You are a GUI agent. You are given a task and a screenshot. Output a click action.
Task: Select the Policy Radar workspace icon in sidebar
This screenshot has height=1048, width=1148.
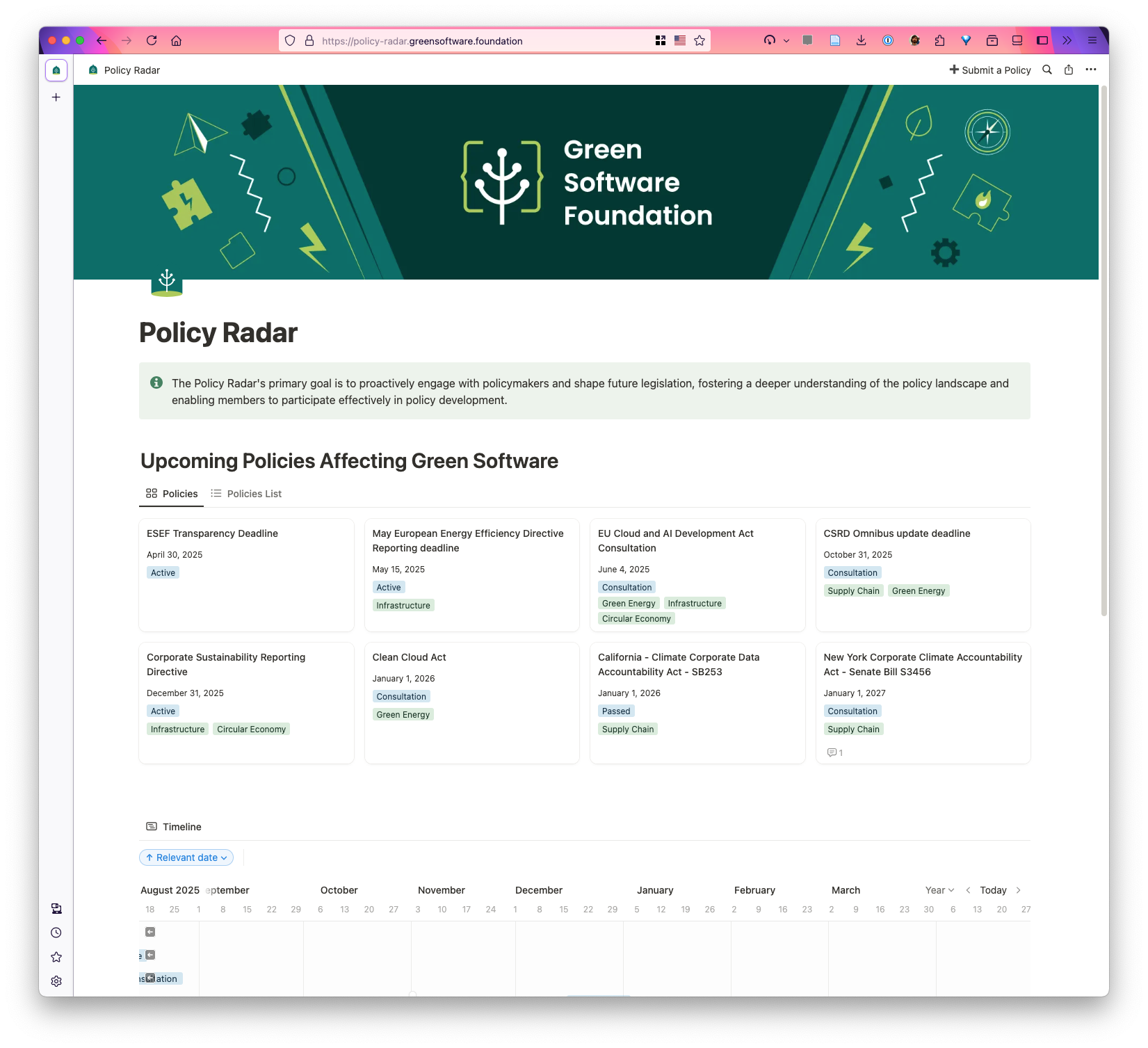tap(56, 70)
